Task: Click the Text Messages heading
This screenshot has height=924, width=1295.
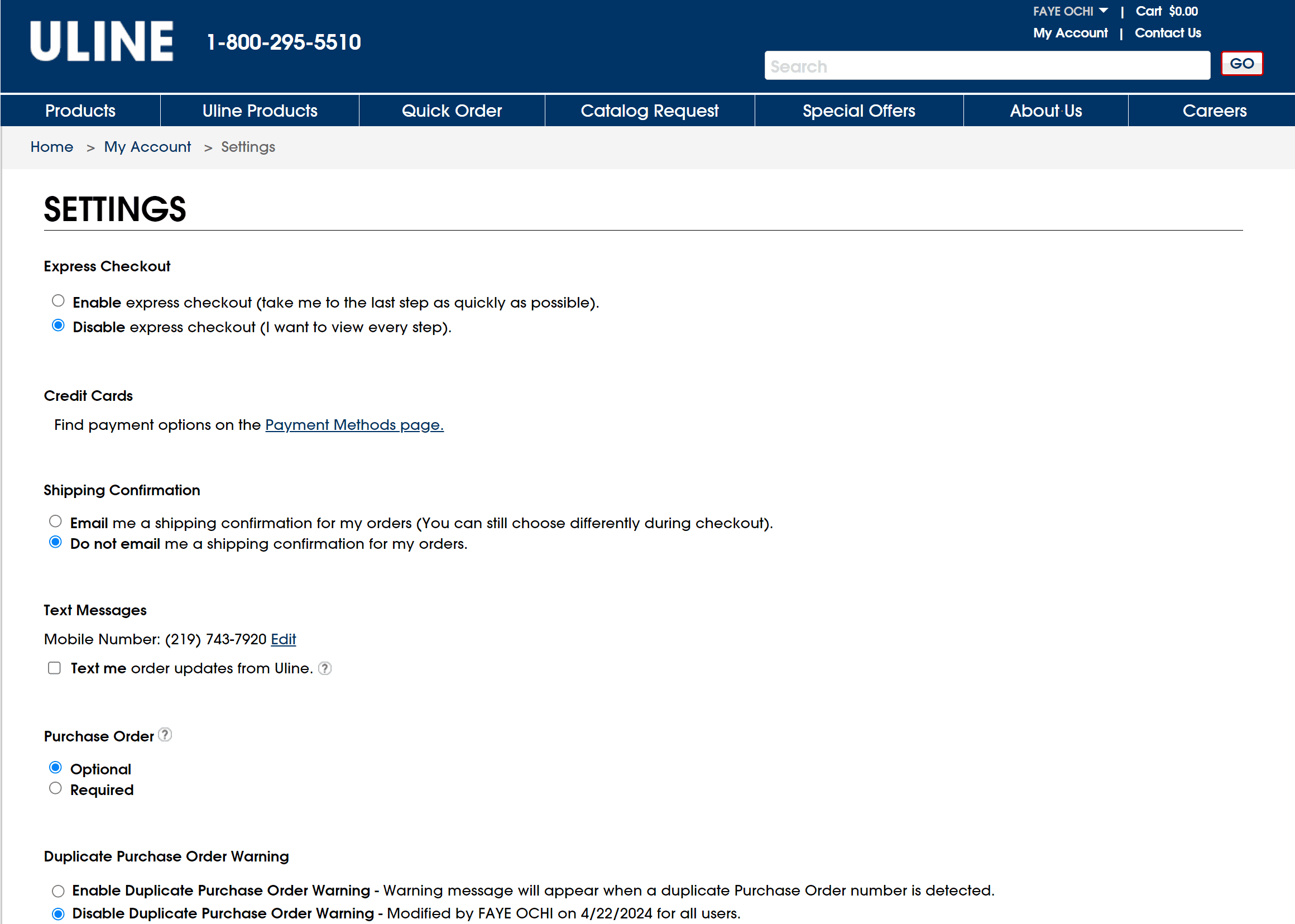Action: point(95,610)
